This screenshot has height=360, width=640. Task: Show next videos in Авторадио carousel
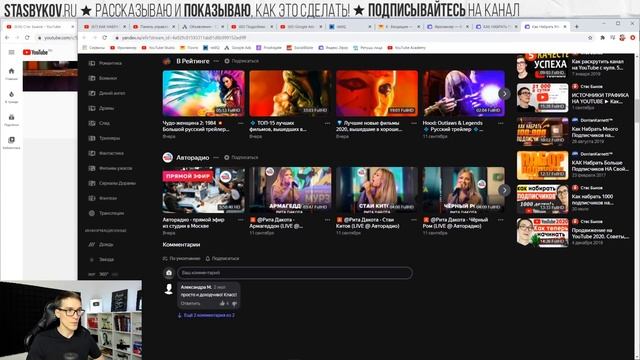pos(504,190)
